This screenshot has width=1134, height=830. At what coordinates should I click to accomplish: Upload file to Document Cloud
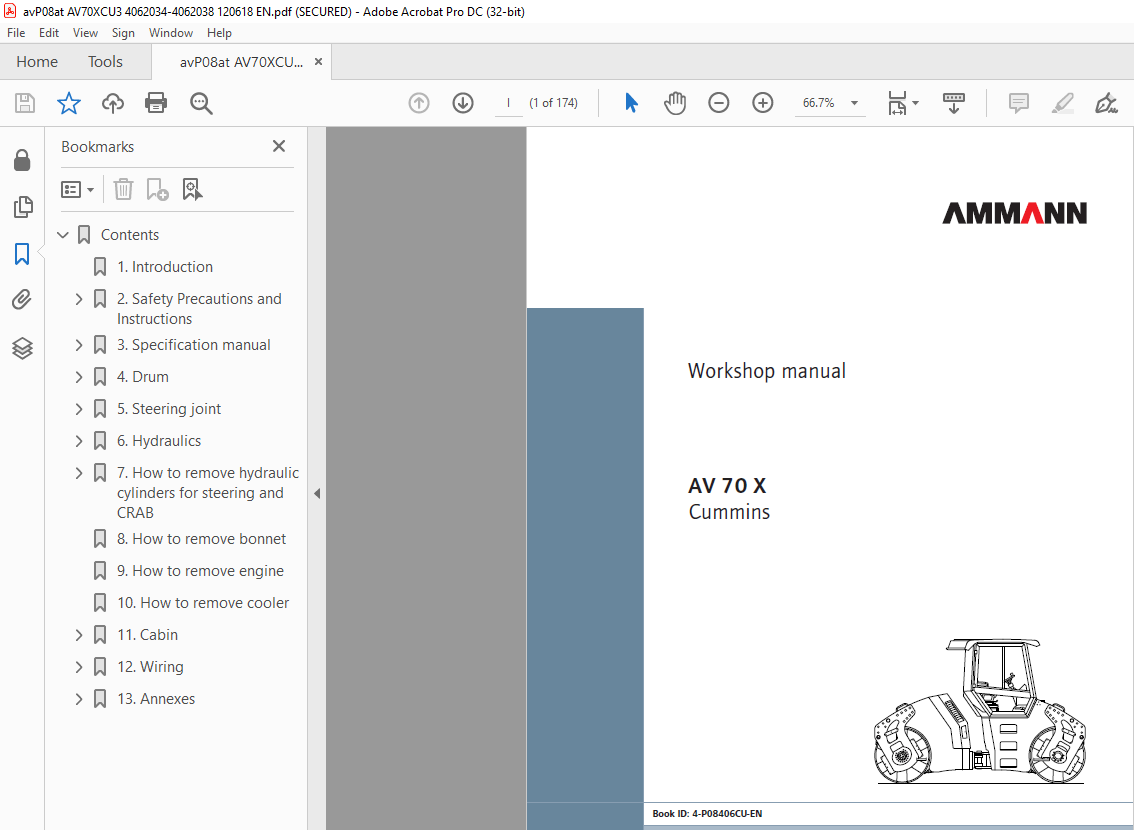tap(113, 103)
